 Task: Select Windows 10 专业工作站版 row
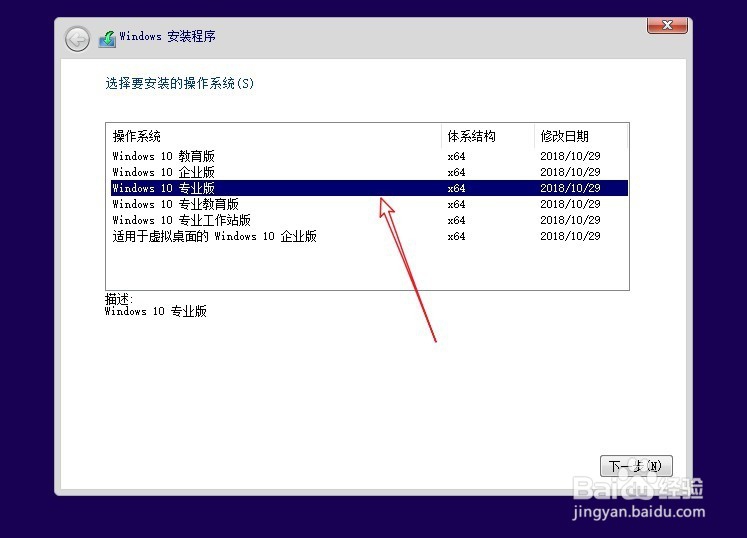click(x=369, y=220)
